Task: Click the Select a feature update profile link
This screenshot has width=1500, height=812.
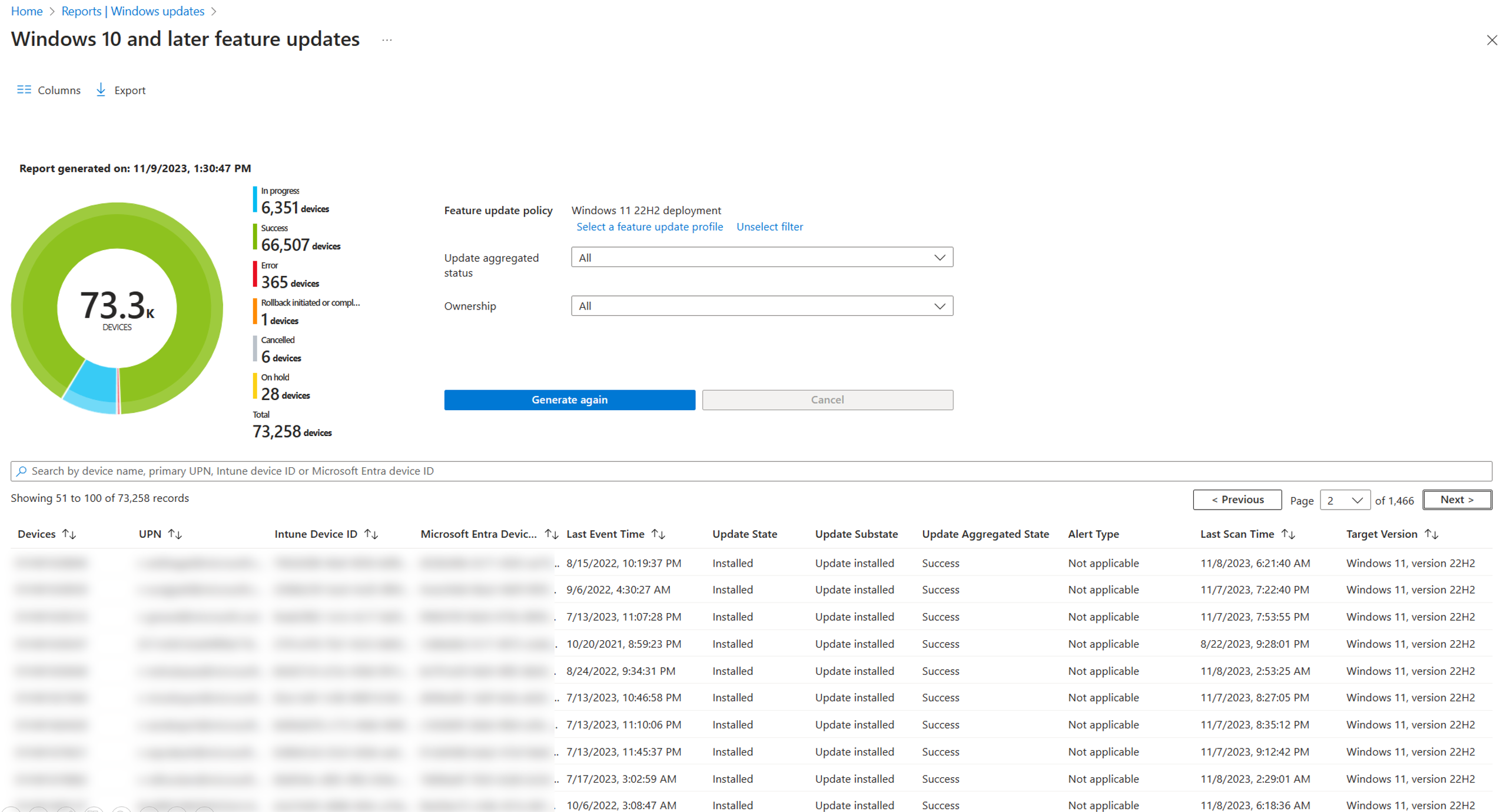Action: click(648, 227)
